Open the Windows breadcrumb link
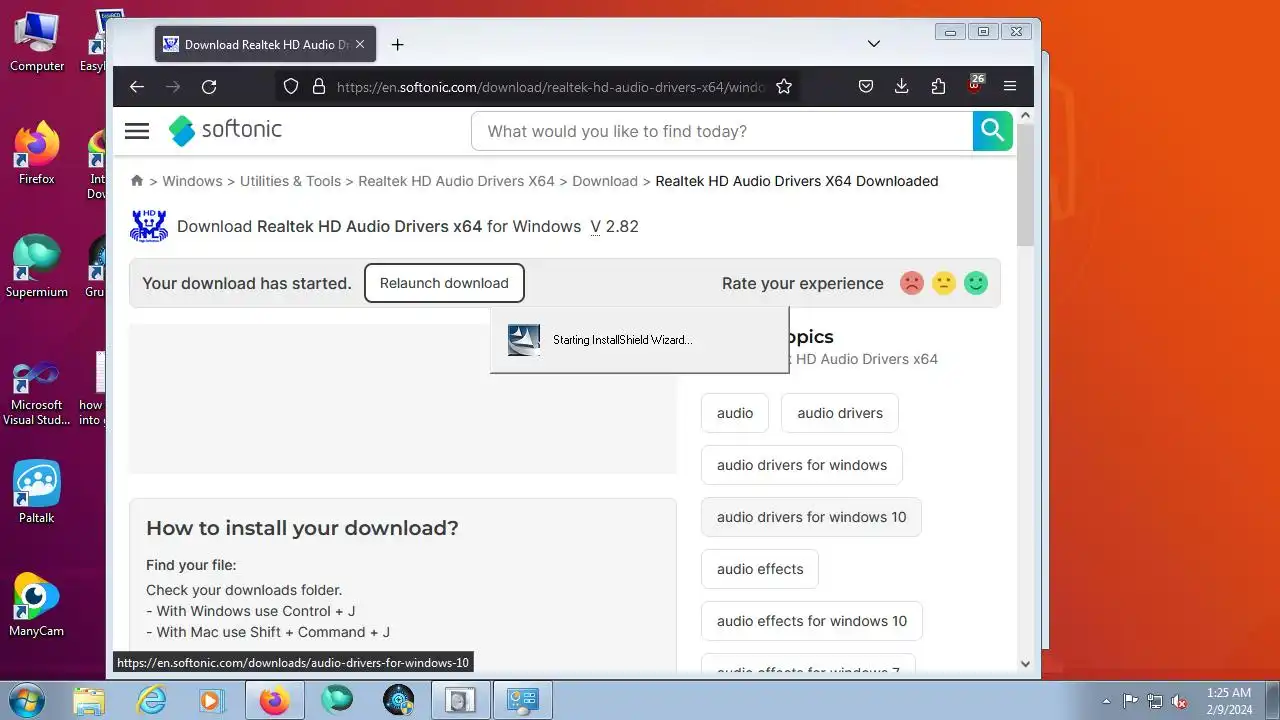Image resolution: width=1280 pixels, height=720 pixels. pos(192,181)
